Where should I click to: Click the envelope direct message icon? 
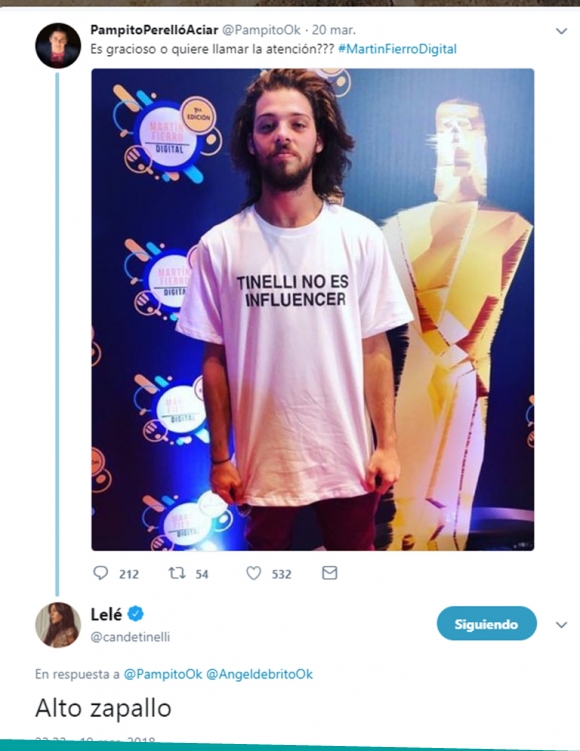pyautogui.click(x=330, y=573)
